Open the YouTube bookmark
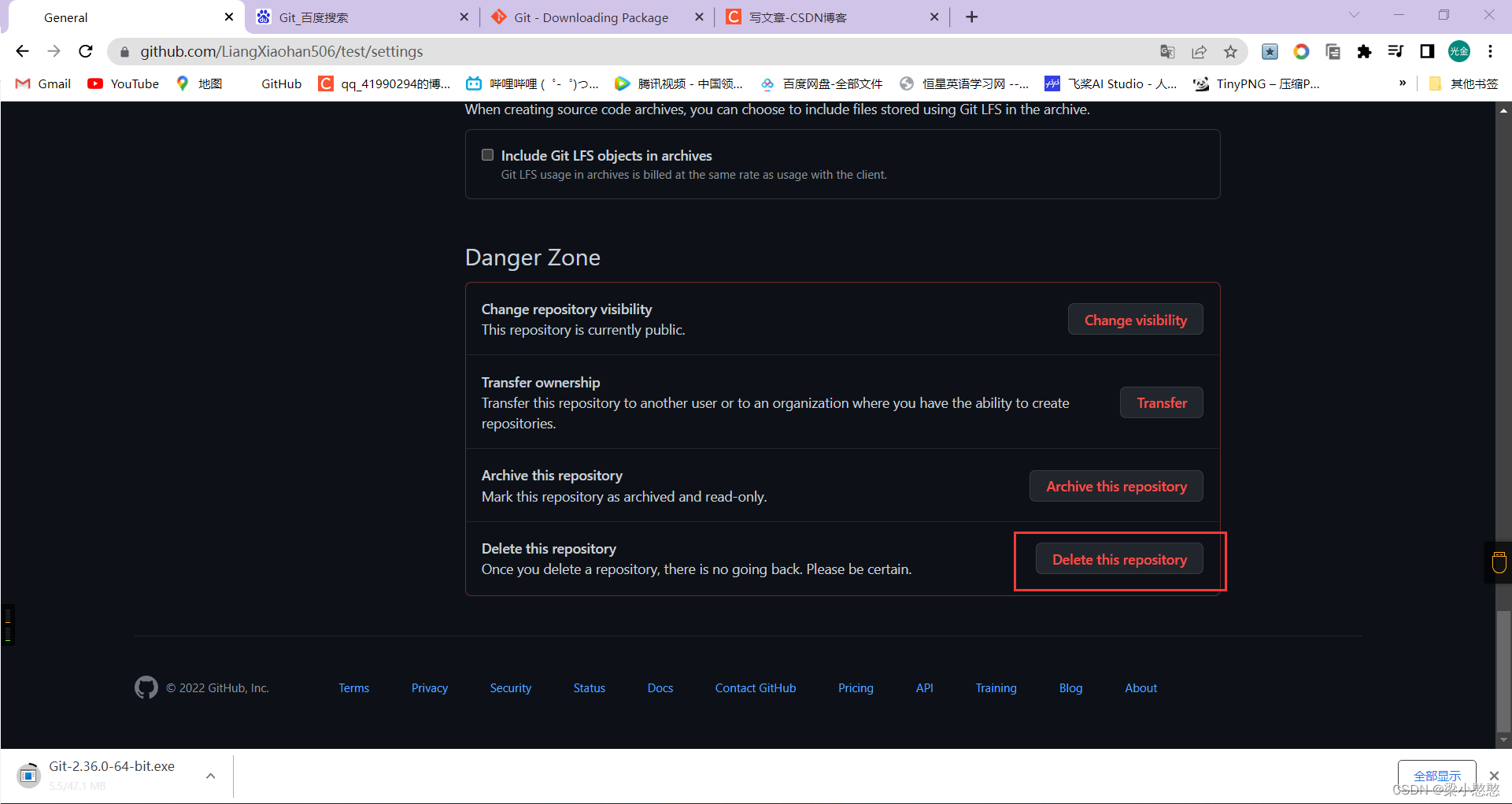This screenshot has height=804, width=1512. point(124,83)
